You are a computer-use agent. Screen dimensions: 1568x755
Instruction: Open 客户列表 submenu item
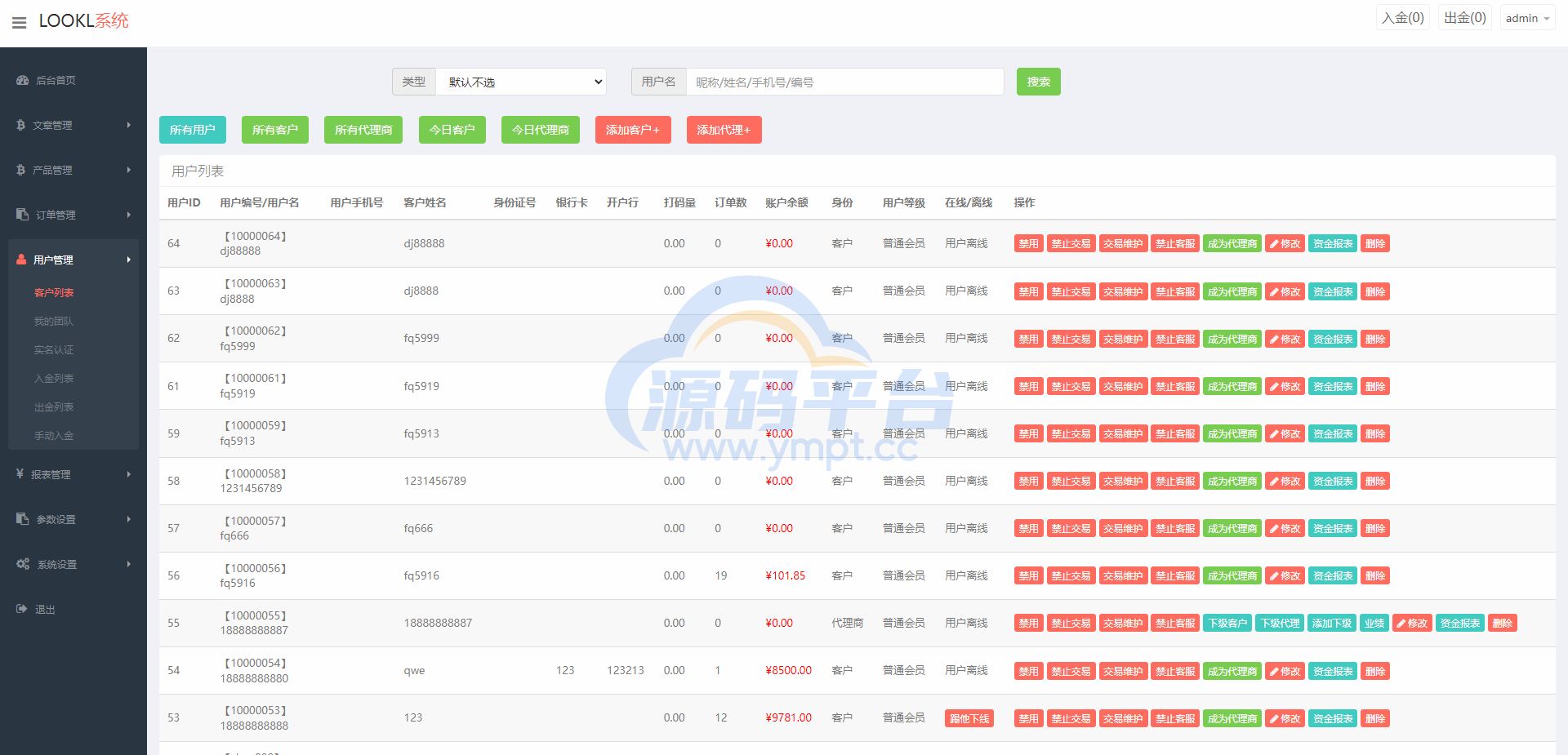click(x=54, y=292)
